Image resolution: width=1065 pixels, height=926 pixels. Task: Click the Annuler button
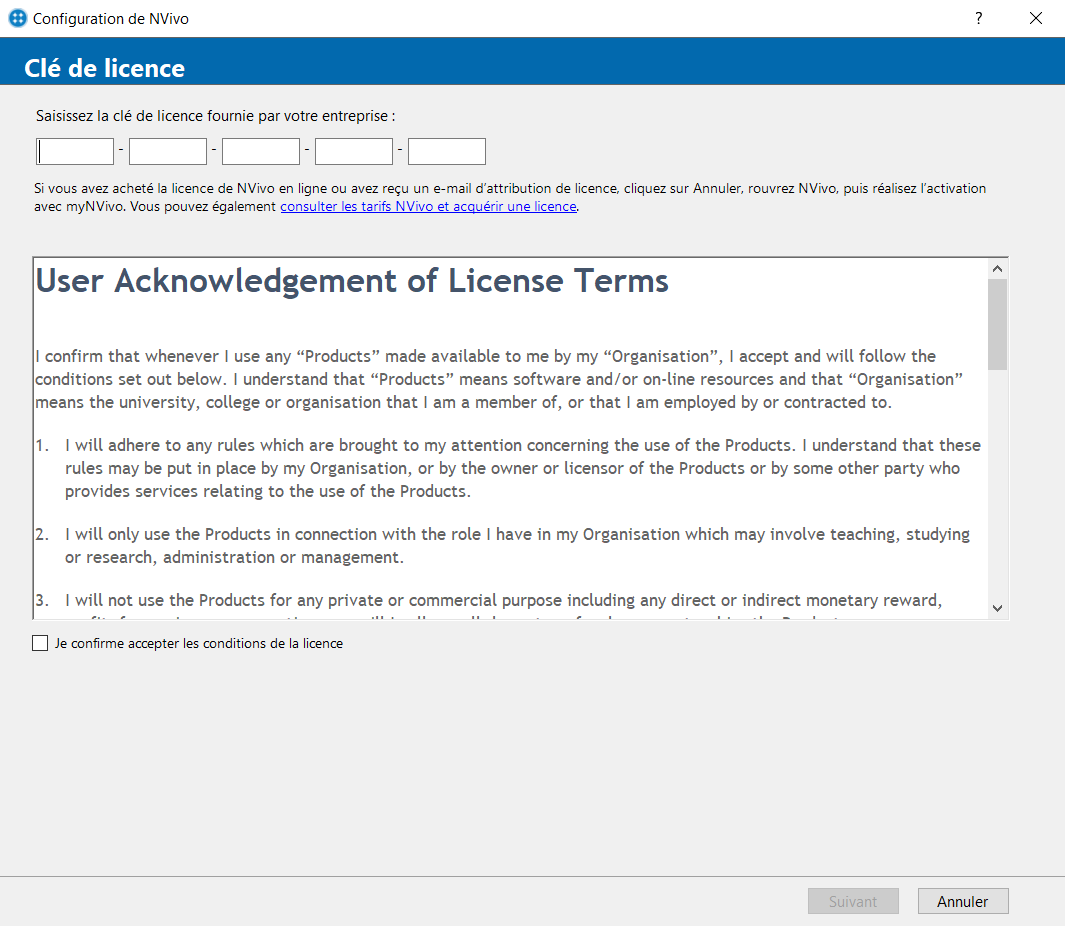pos(962,901)
